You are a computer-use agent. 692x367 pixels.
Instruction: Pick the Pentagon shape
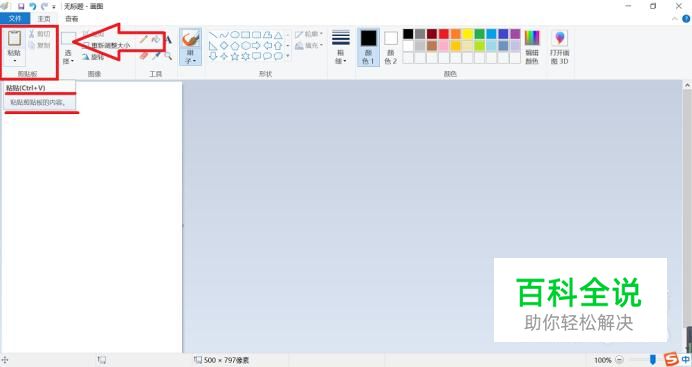[x=235, y=45]
